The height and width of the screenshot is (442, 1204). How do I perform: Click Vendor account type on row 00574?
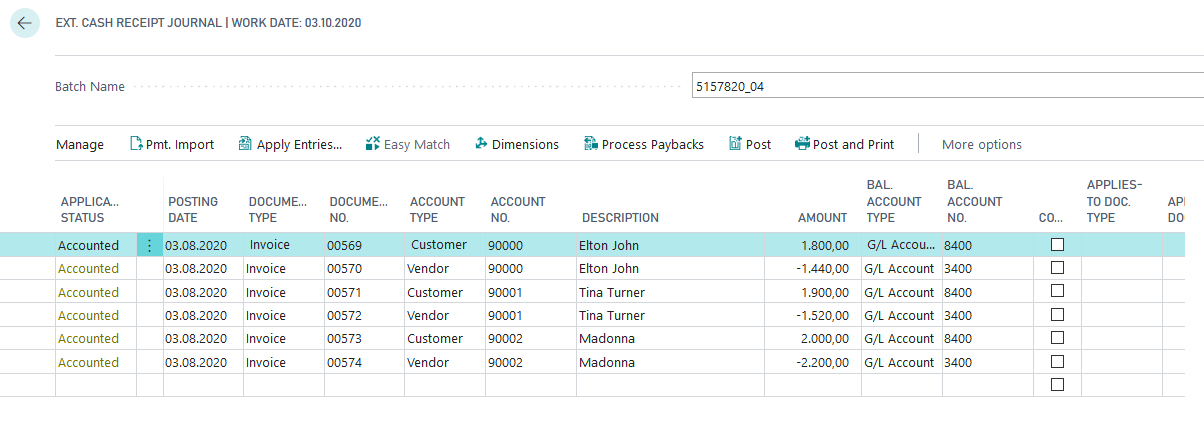coord(427,362)
